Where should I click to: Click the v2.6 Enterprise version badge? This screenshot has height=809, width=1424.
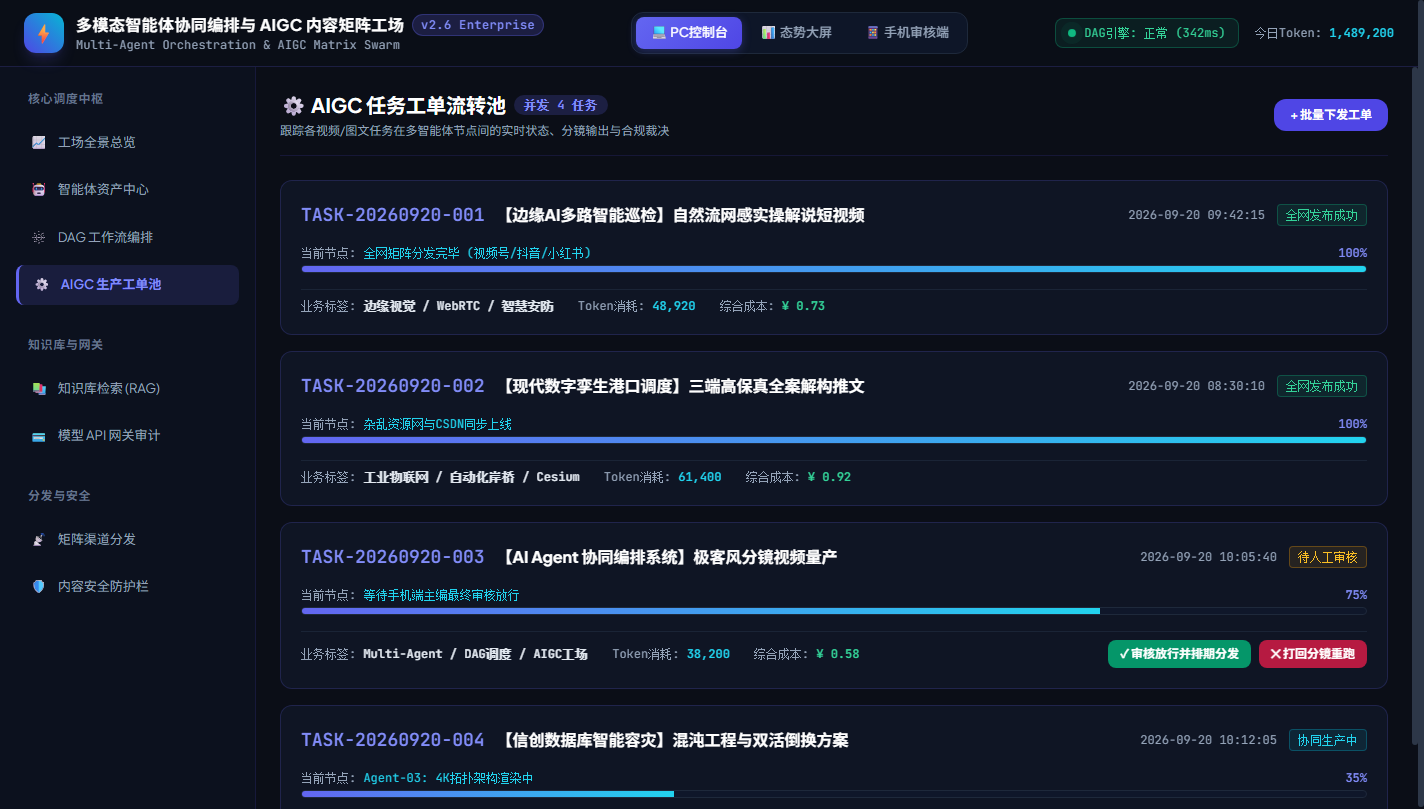click(x=478, y=25)
